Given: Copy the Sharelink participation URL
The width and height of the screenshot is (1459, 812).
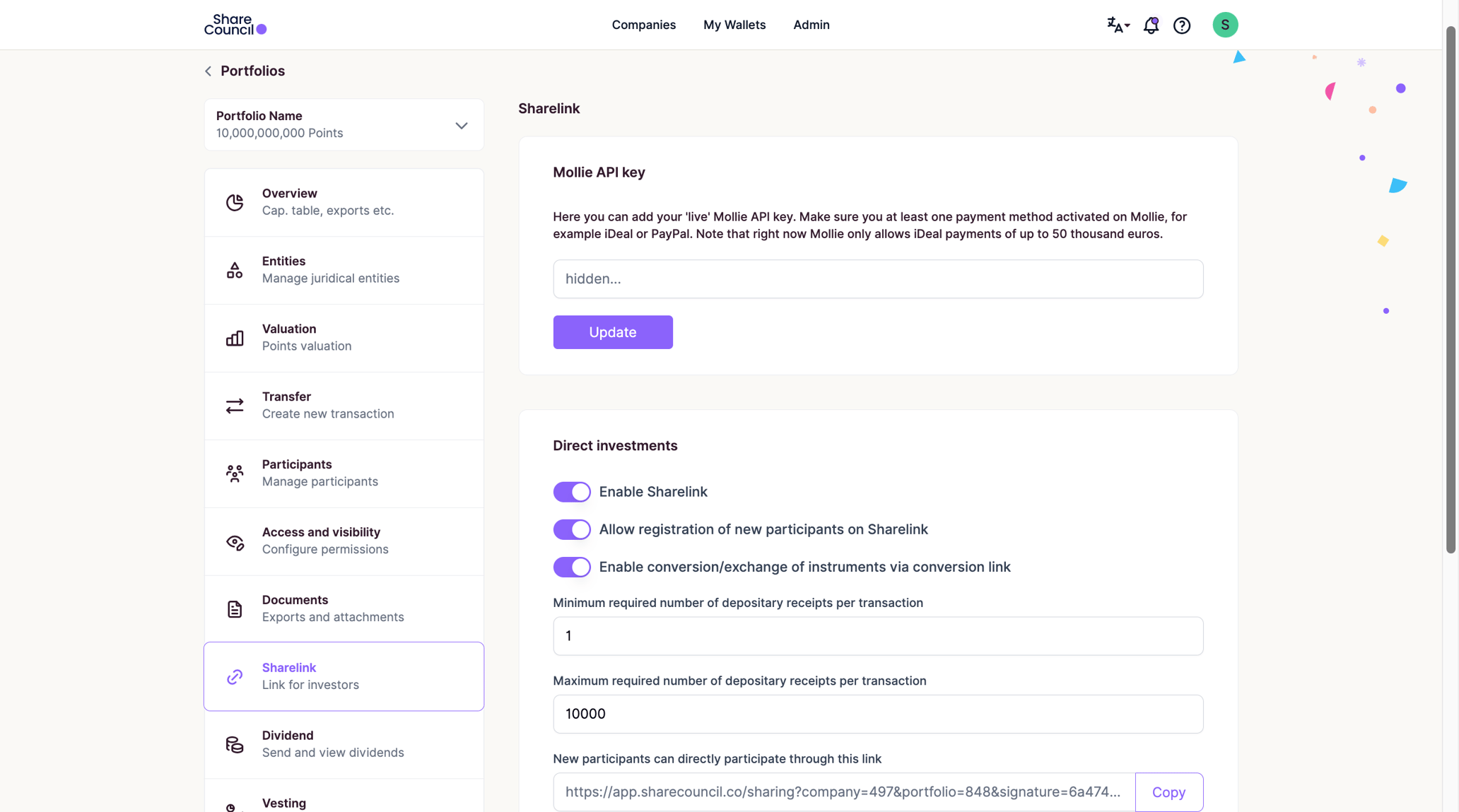Looking at the screenshot, I should [1168, 792].
